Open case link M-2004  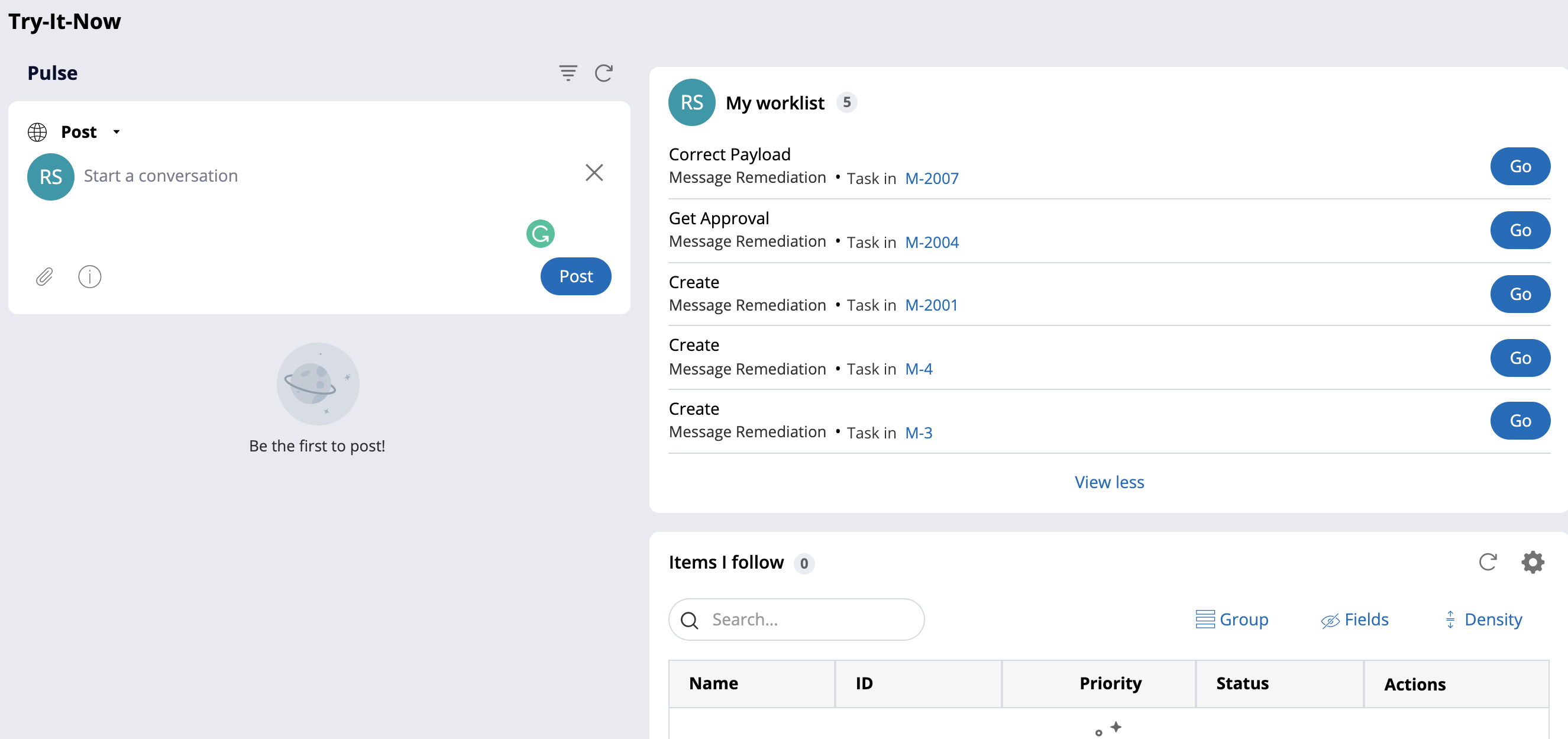[932, 242]
